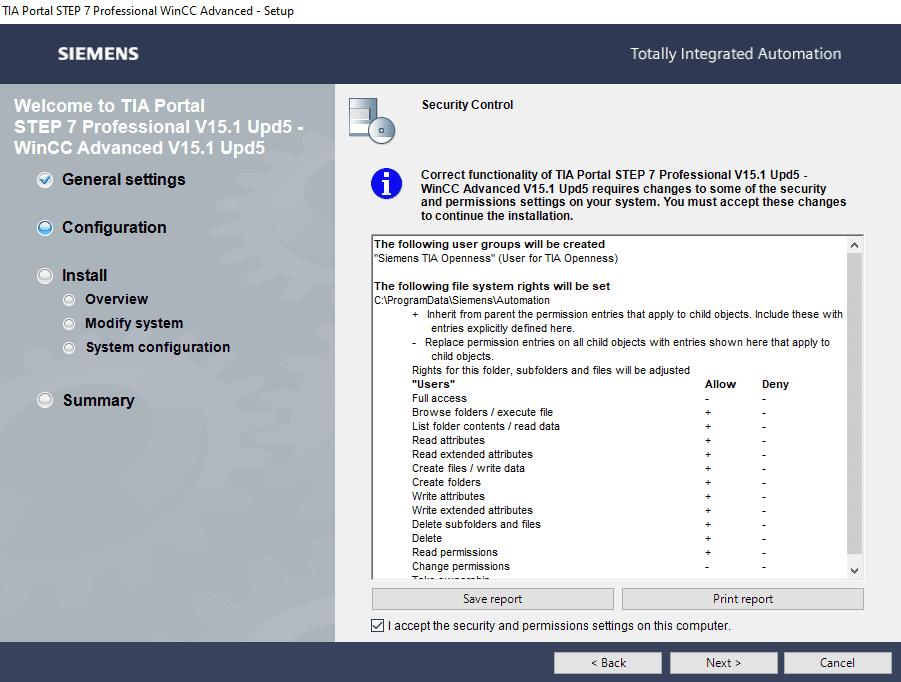Click the List folder contents / read data row
The height and width of the screenshot is (682, 901).
(x=589, y=426)
